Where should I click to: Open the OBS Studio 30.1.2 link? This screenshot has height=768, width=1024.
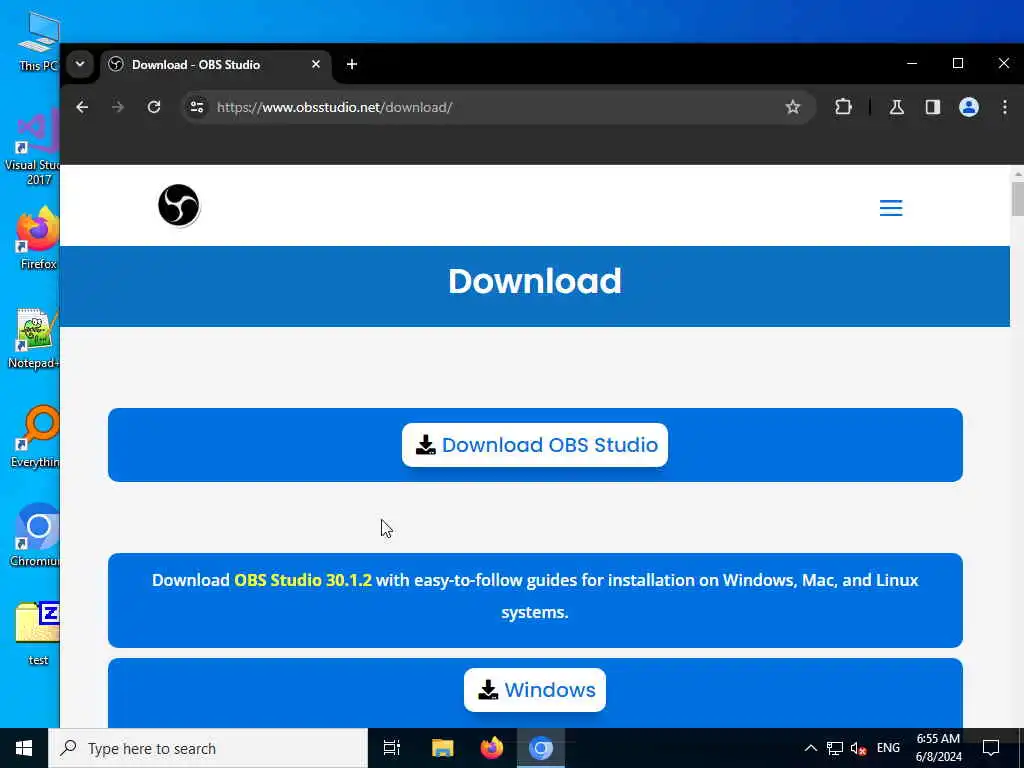[x=303, y=580]
